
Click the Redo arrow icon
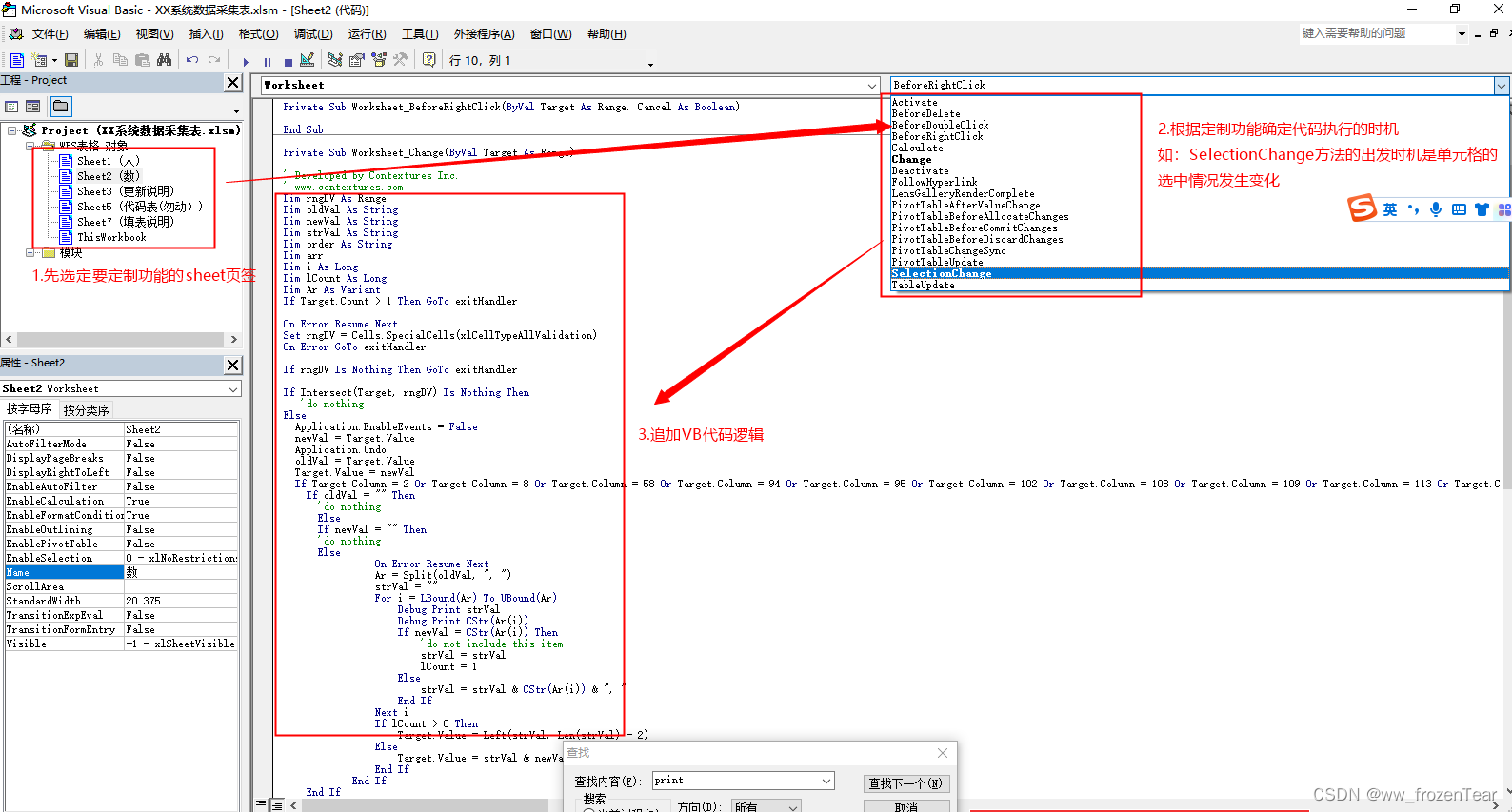pyautogui.click(x=214, y=60)
